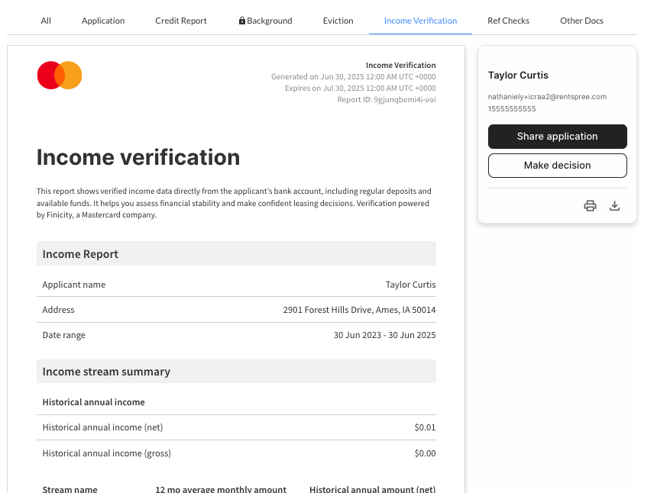Click the net income value $0.01
670x493 pixels.
425,427
